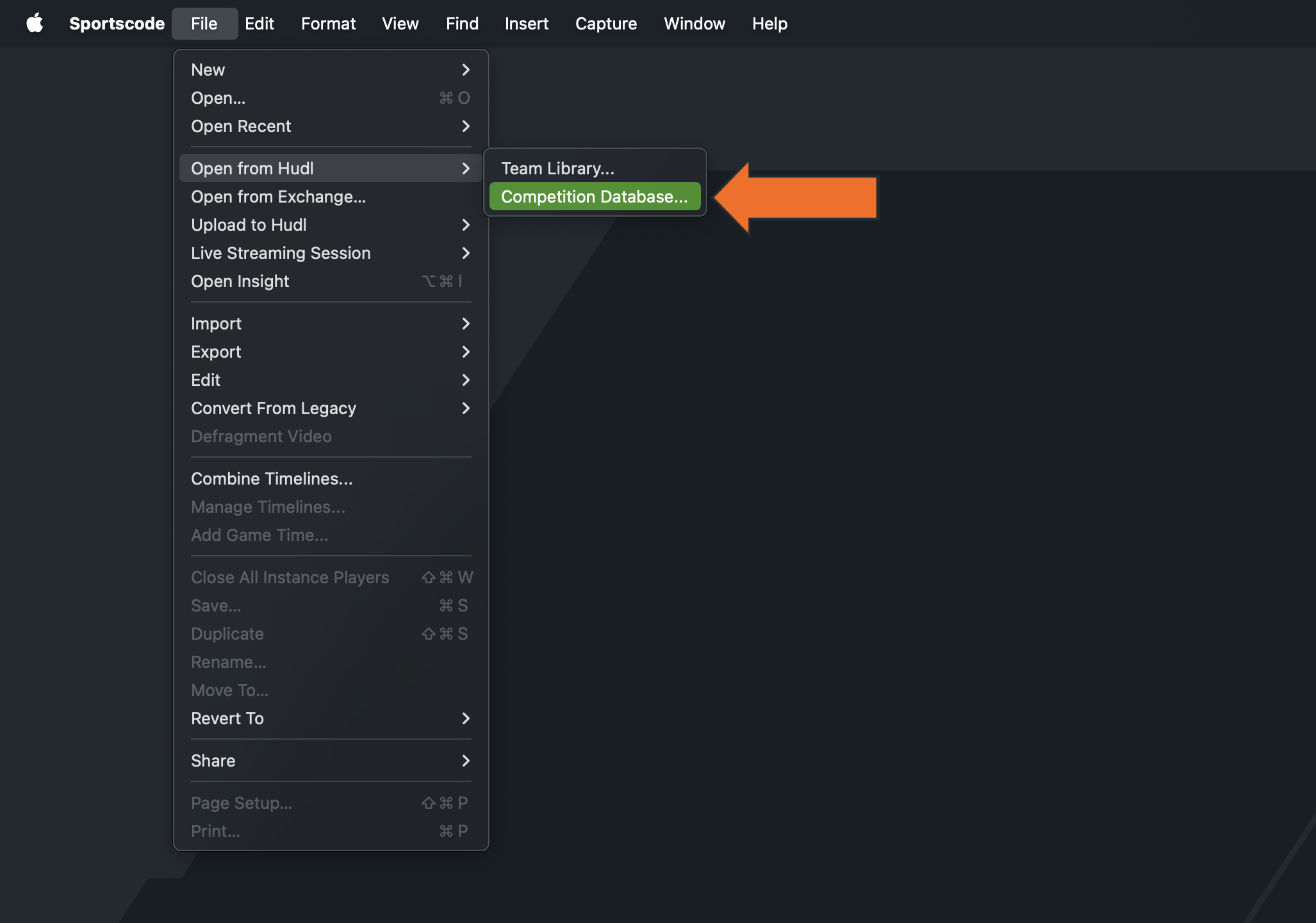Open the Insert menu
1316x923 pixels.
point(526,24)
